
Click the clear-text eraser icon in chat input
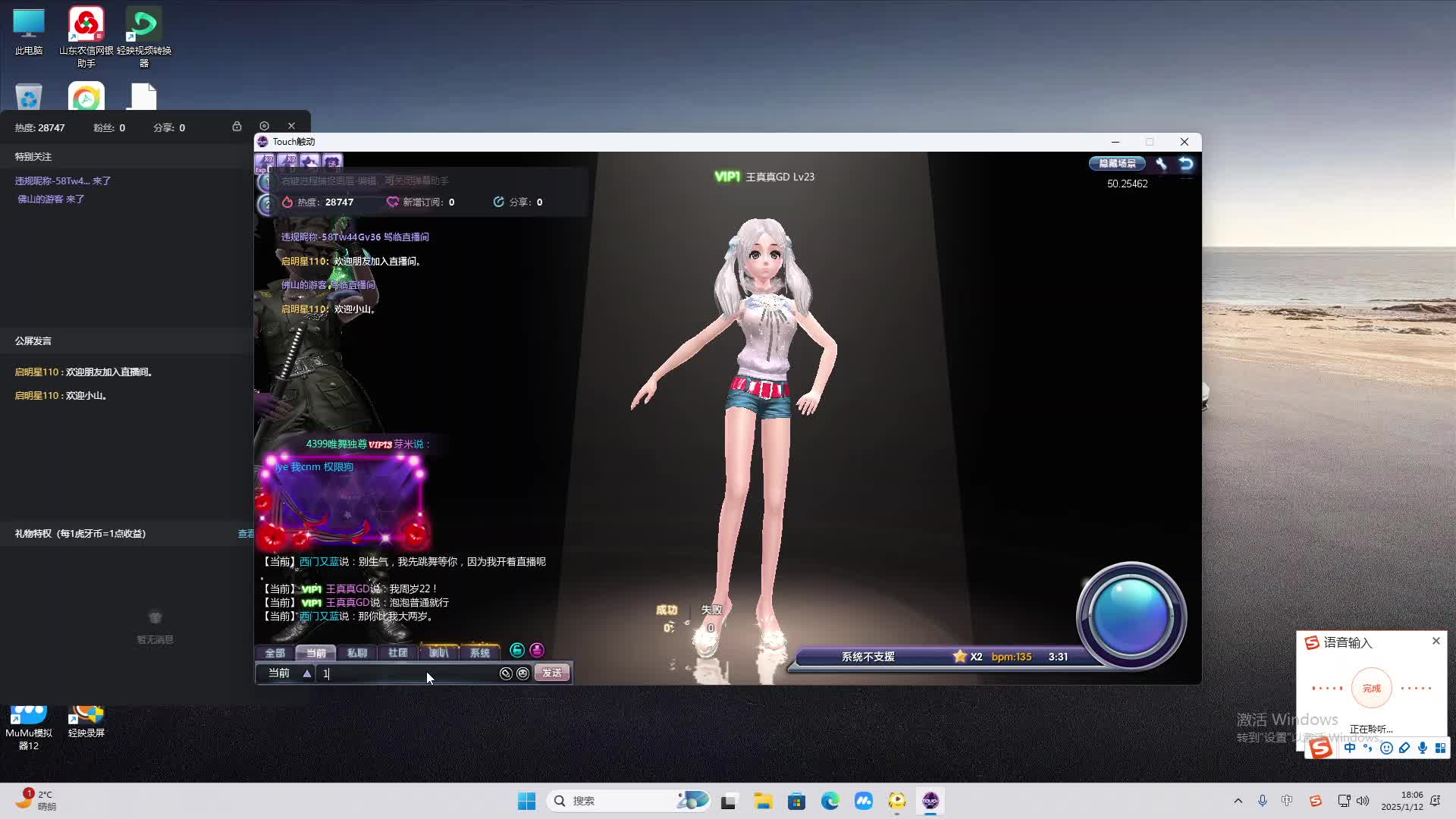(x=506, y=673)
